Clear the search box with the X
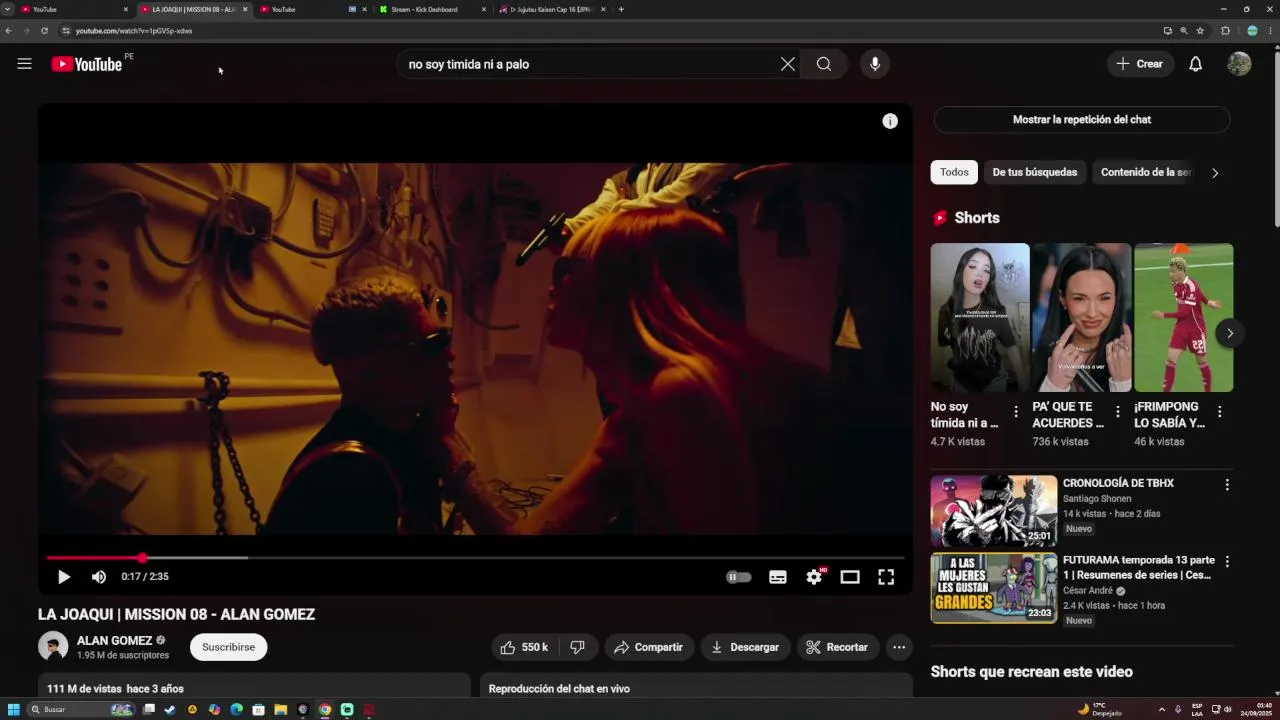The width and height of the screenshot is (1280, 720). coord(788,64)
